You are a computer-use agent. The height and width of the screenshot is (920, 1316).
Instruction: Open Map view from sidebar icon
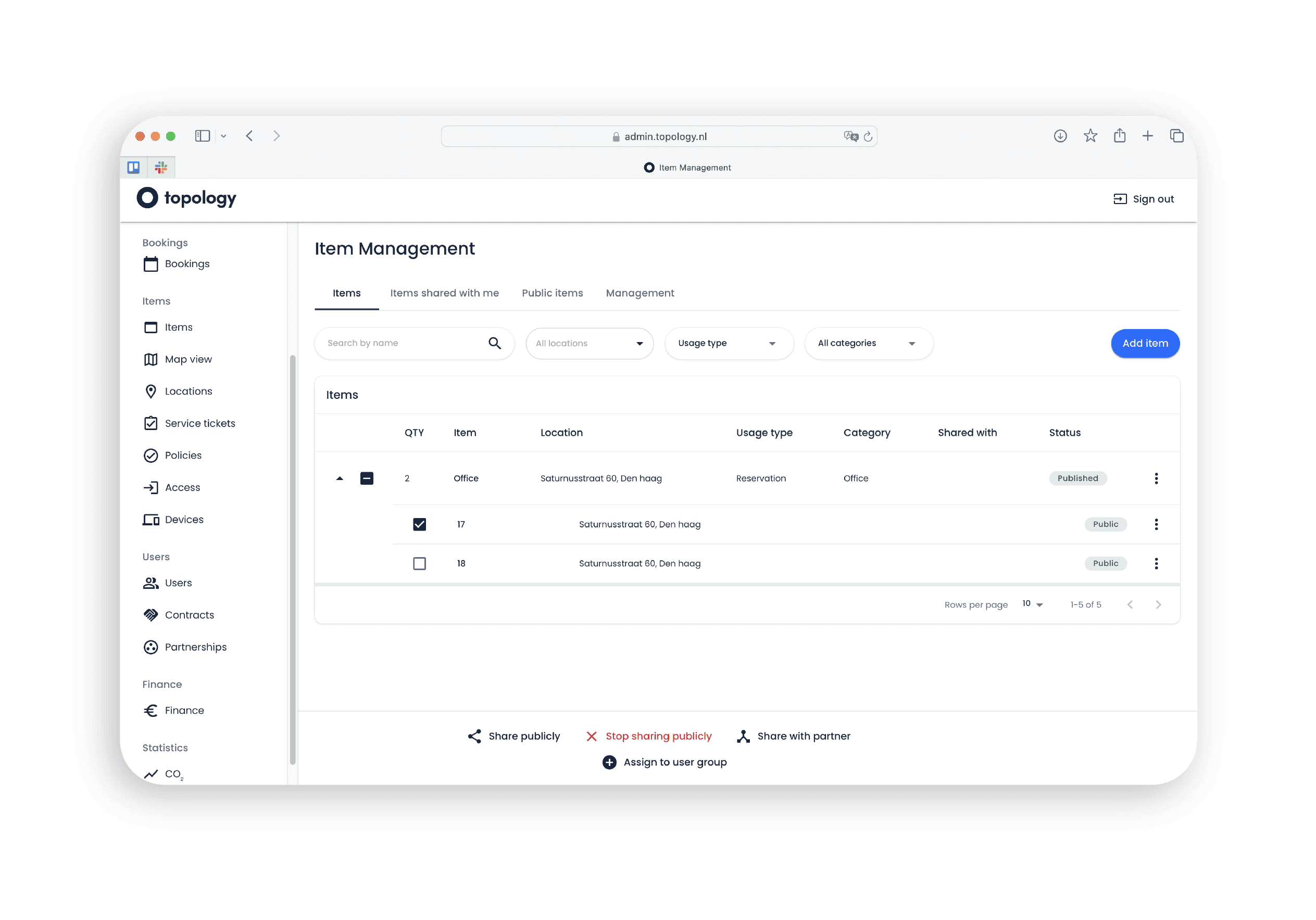point(151,359)
